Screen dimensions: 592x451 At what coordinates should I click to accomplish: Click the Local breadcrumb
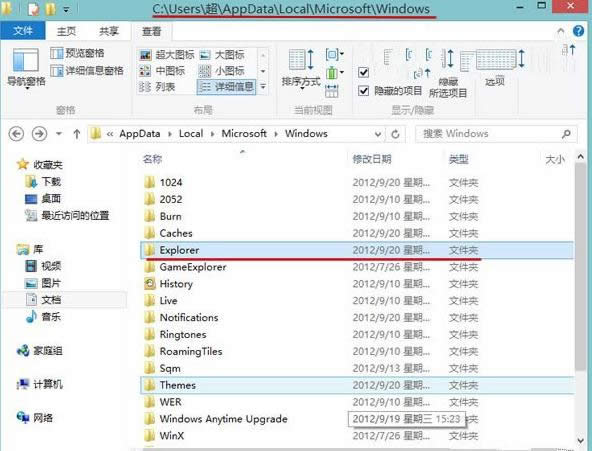click(x=191, y=134)
